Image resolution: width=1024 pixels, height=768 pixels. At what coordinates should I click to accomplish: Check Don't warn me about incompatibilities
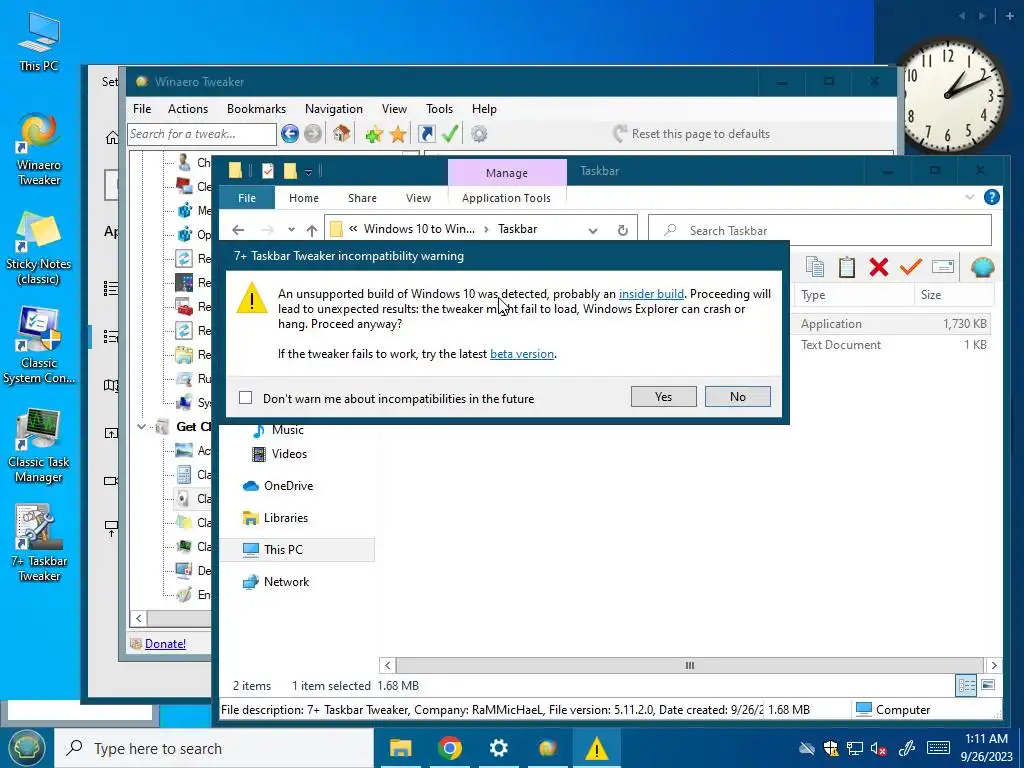click(246, 398)
